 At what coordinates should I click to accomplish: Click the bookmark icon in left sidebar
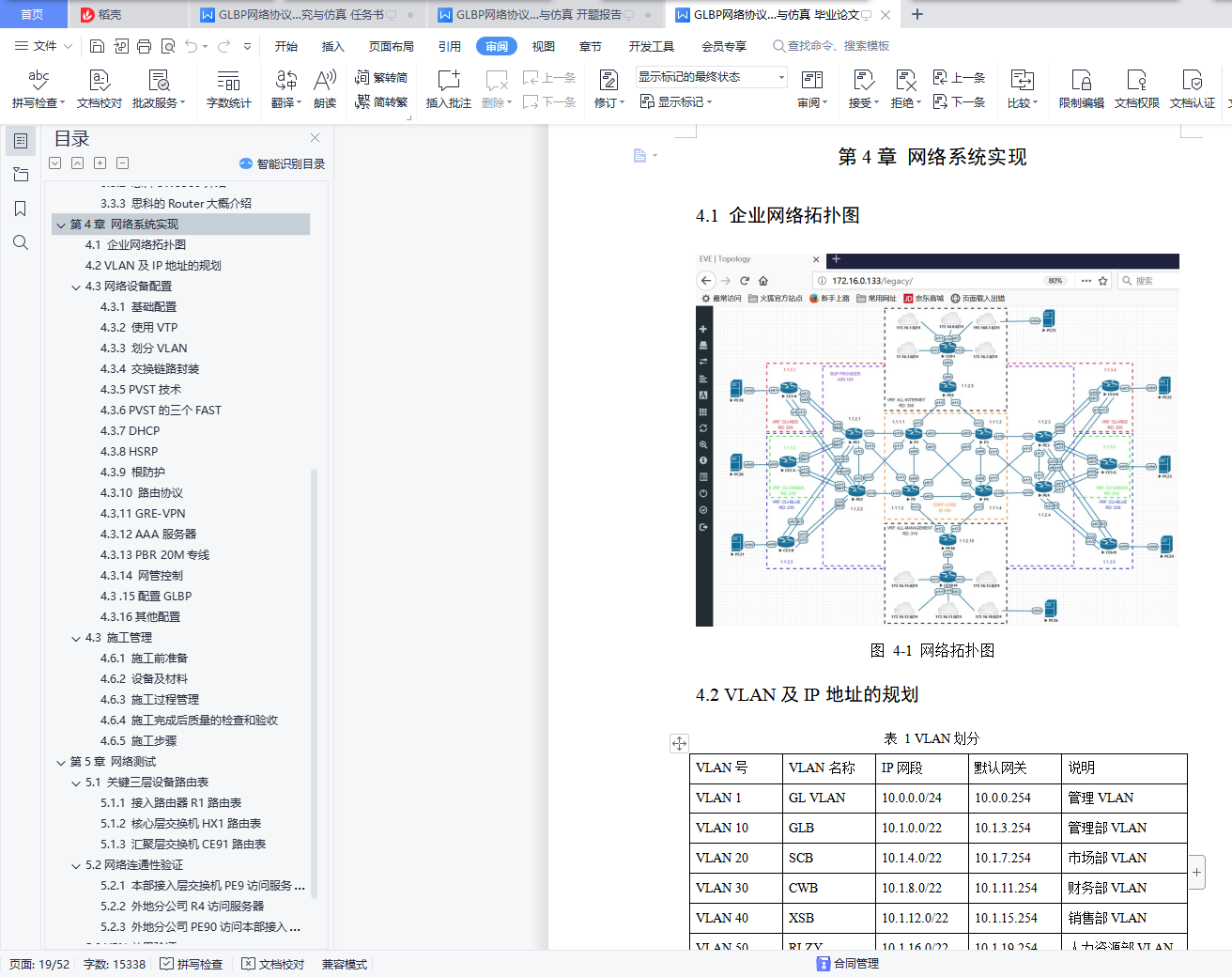(21, 209)
